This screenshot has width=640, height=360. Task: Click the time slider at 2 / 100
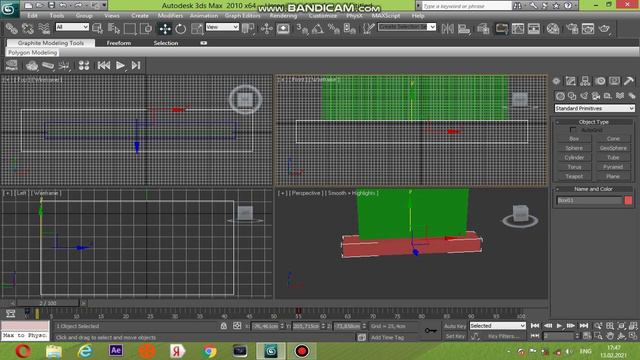pos(48,303)
